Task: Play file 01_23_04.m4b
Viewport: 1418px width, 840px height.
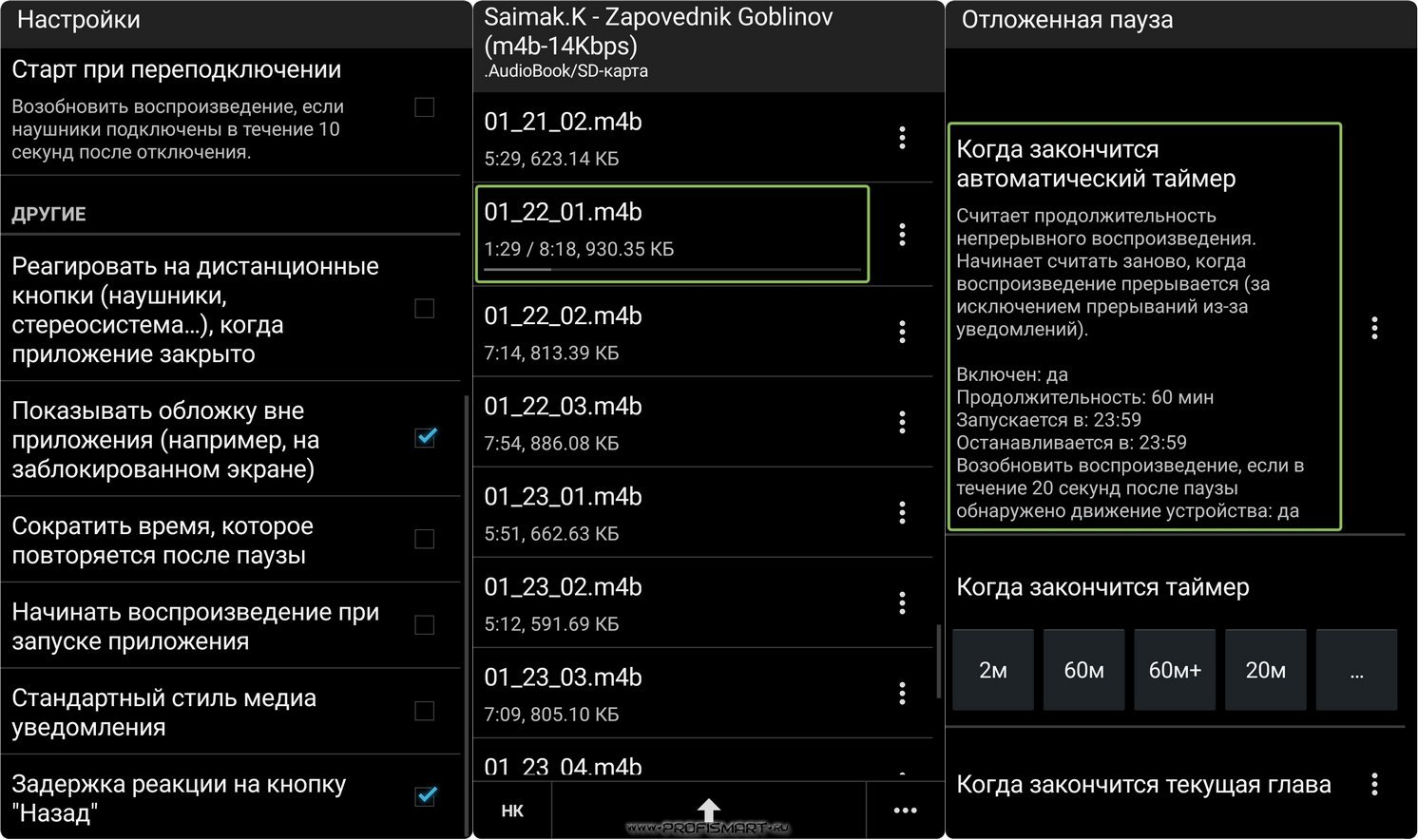Action: point(671,761)
